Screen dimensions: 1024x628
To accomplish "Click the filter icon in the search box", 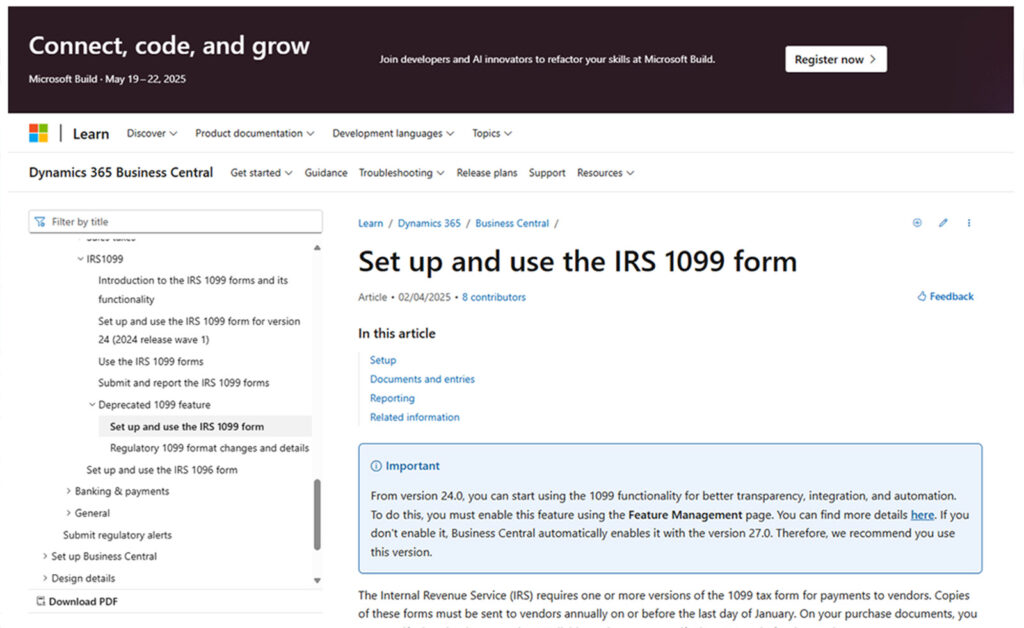I will (40, 222).
